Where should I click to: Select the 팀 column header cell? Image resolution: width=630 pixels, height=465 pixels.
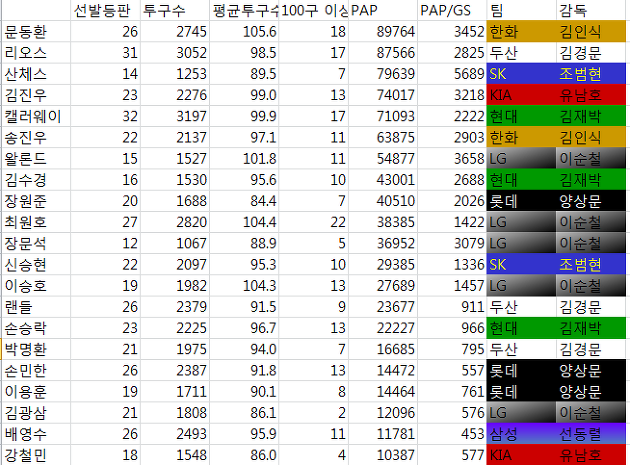tap(521, 10)
